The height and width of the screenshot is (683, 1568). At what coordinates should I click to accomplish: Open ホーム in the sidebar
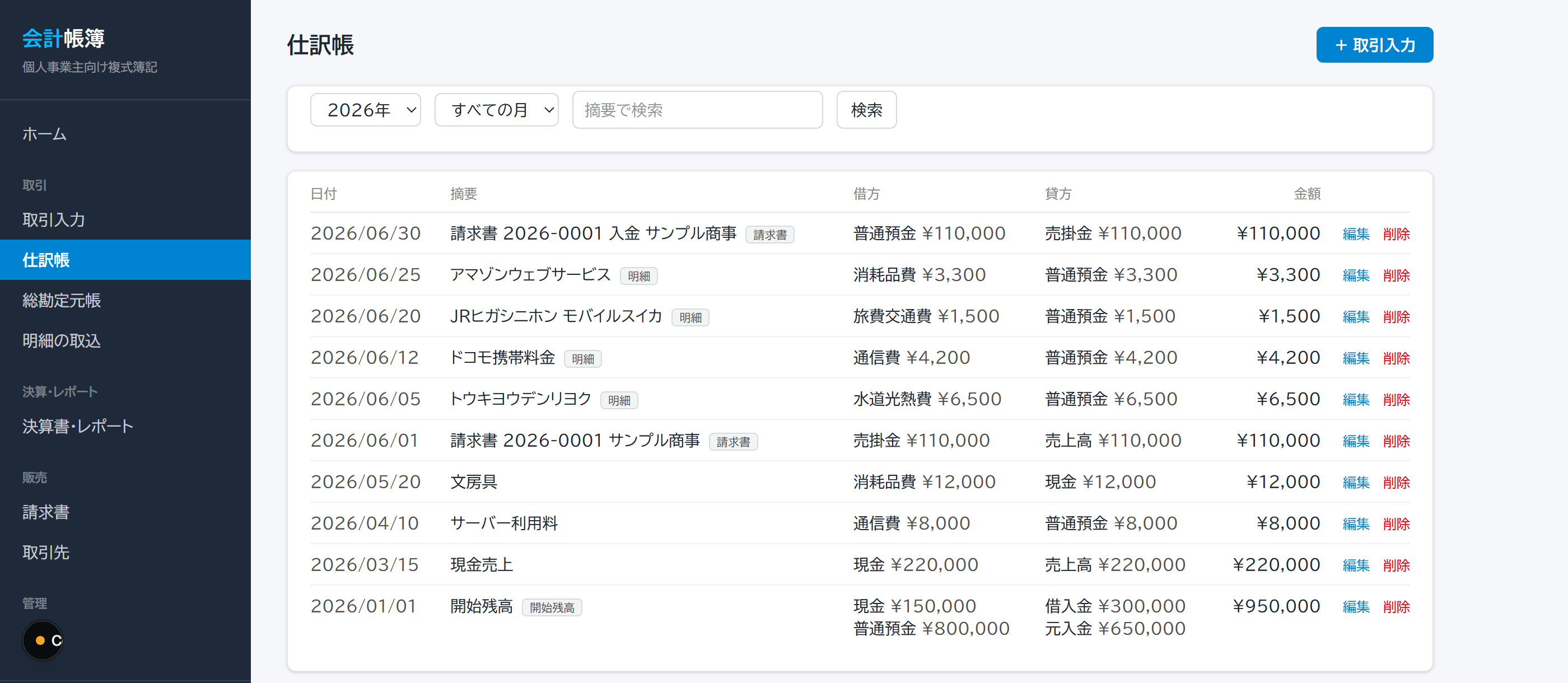[x=125, y=134]
